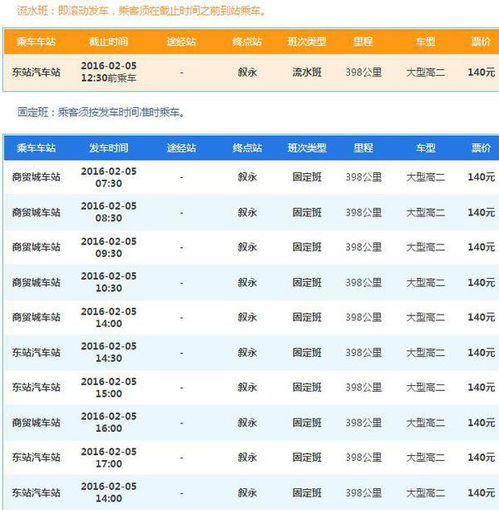Screen dimensions: 499x510
Task: Click 商贸城车站 in the 10:30 row
Action: coord(36,283)
